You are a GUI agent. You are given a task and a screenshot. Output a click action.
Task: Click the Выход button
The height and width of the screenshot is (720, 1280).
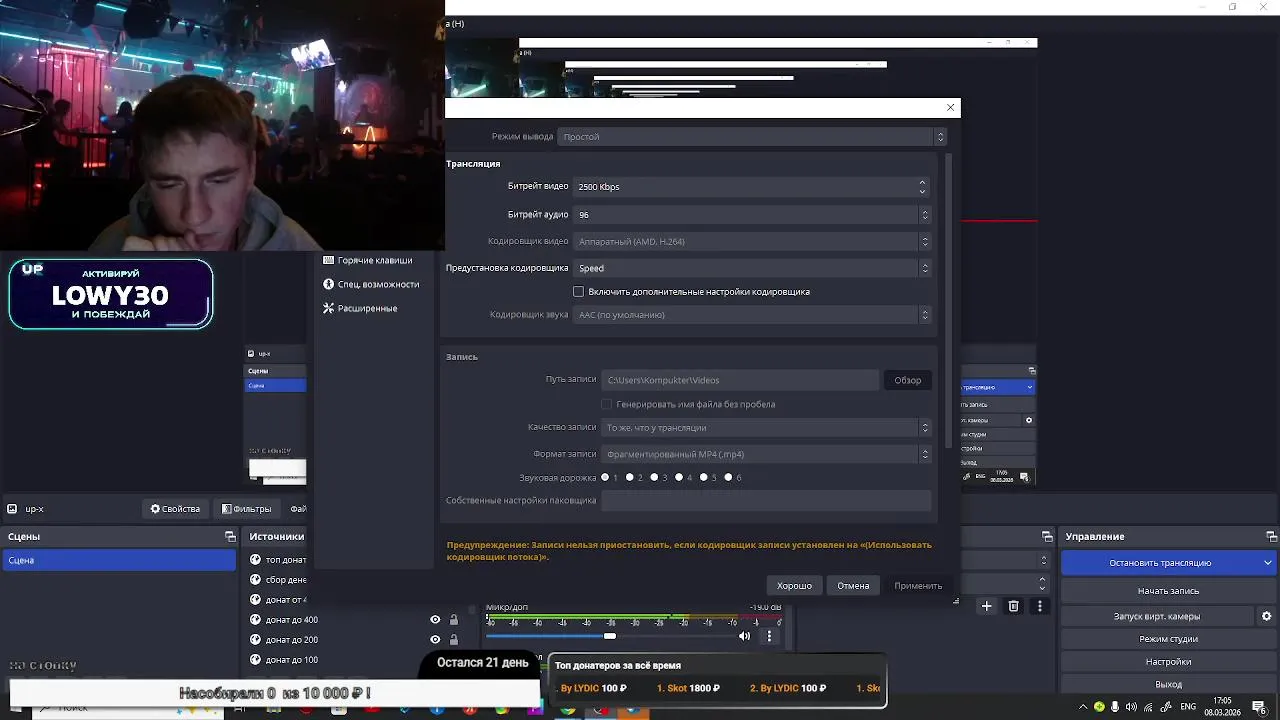pos(1168,685)
